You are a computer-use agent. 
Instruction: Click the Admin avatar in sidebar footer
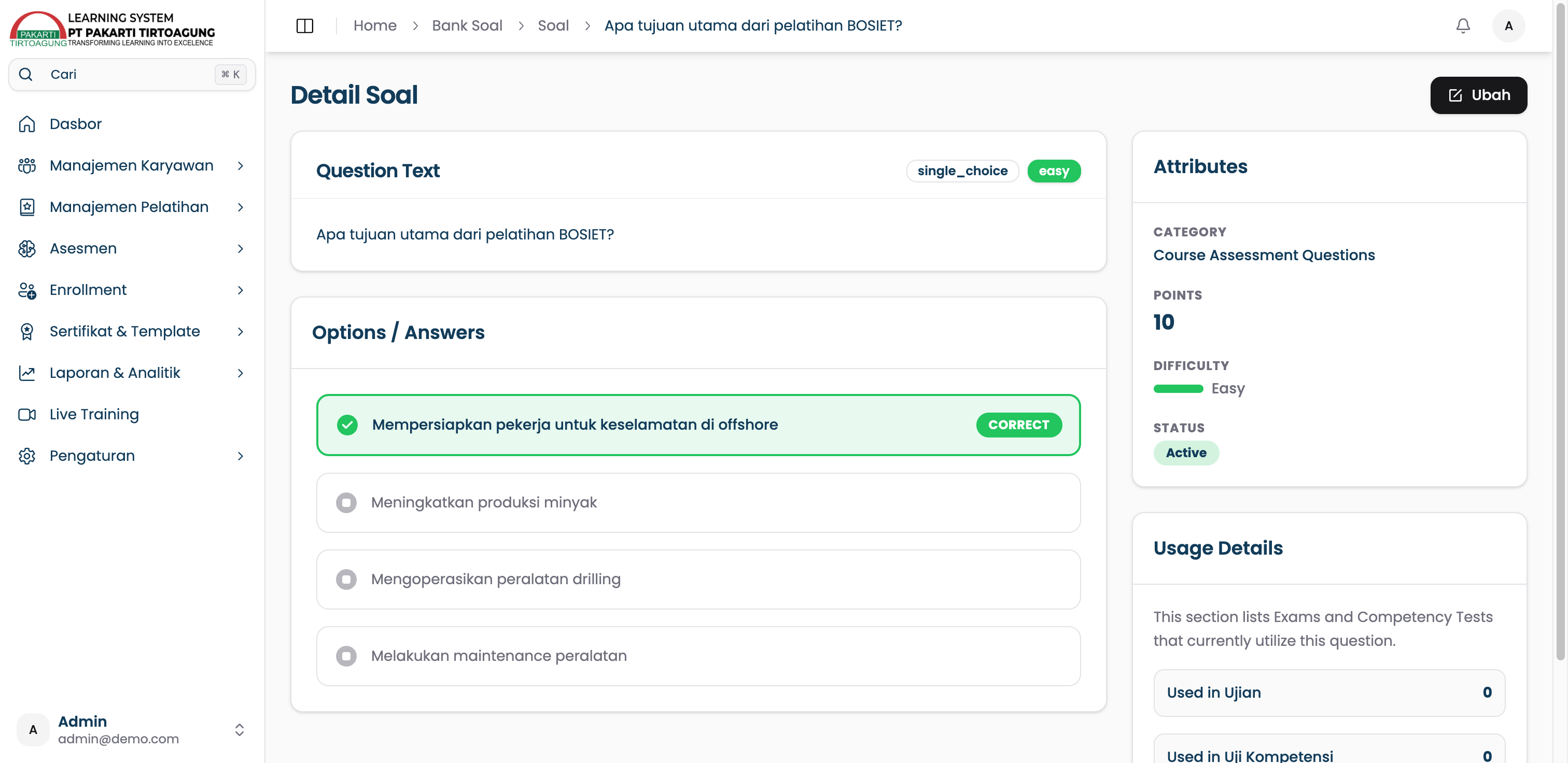pos(33,729)
